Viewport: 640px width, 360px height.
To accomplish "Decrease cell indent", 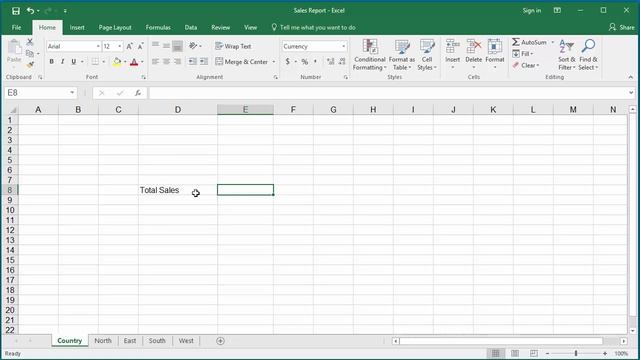I will (x=192, y=62).
